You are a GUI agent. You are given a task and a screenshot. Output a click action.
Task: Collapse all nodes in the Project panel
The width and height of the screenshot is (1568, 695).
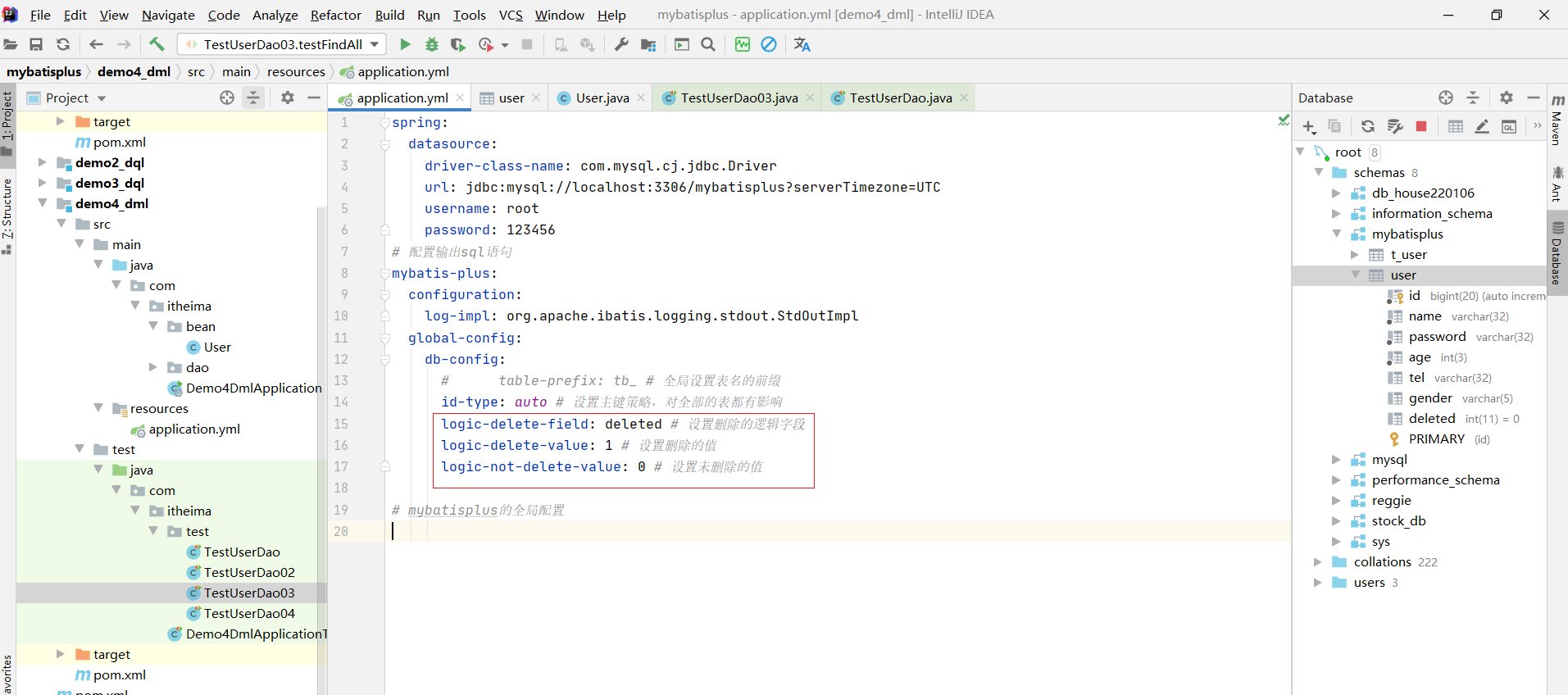pos(253,98)
